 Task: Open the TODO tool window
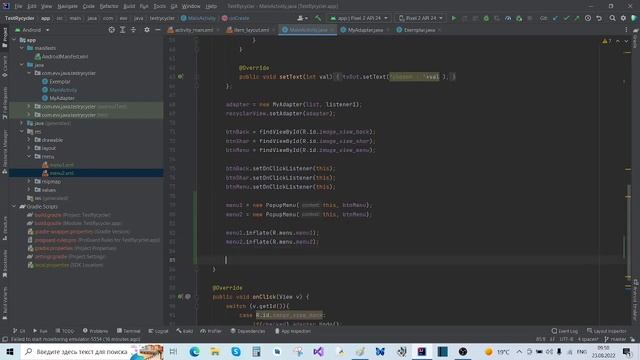click(x=65, y=331)
